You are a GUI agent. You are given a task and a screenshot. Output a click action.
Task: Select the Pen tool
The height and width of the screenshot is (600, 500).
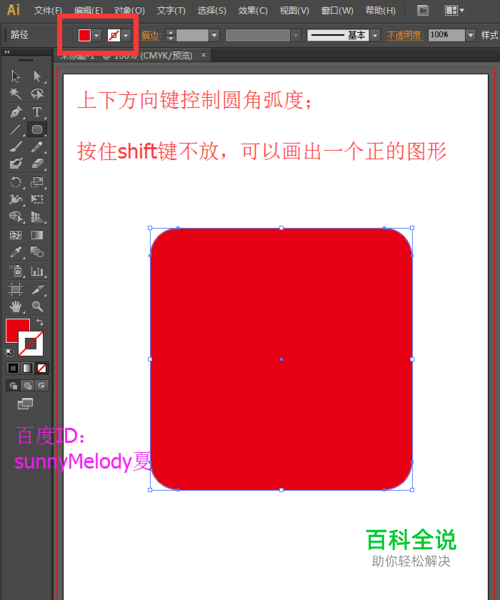[16, 112]
